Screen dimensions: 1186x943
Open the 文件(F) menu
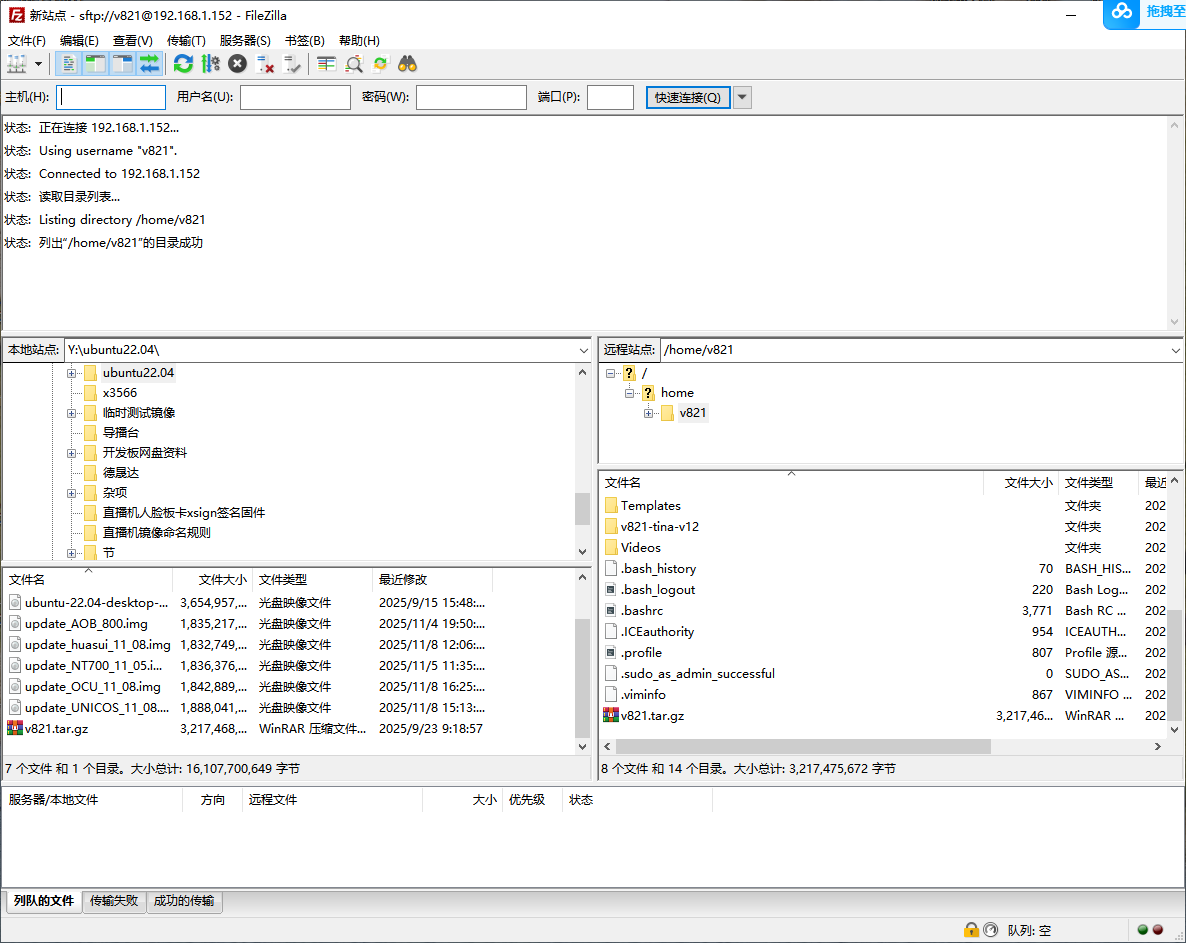tap(26, 41)
